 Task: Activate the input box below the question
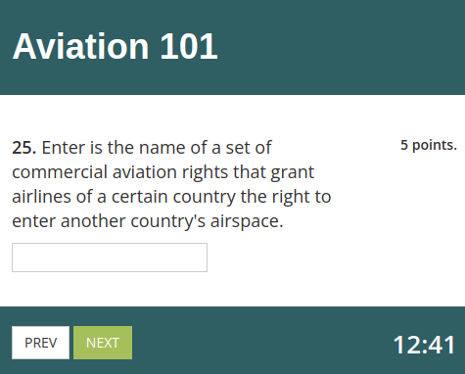[110, 257]
